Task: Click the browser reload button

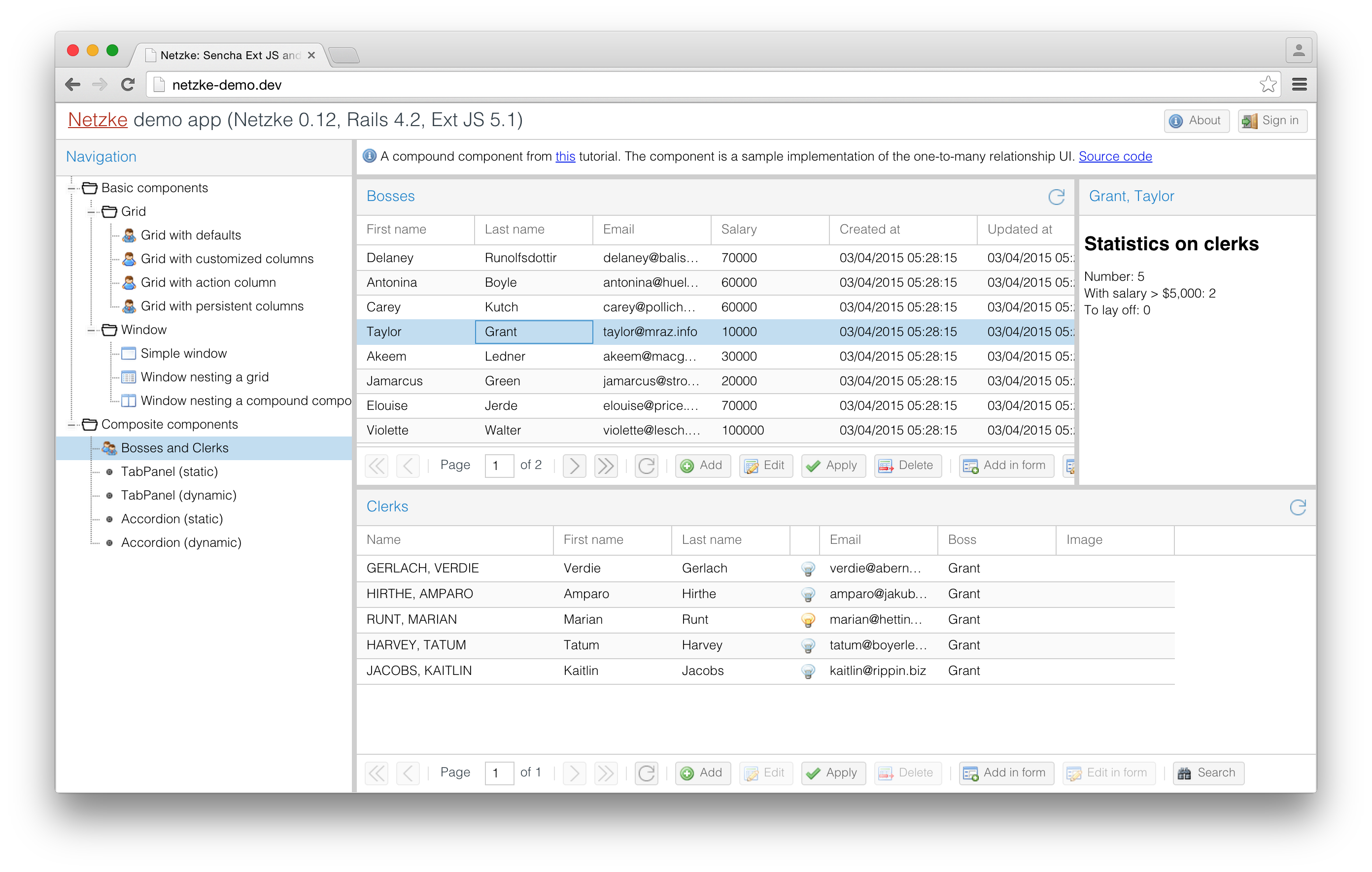Action: click(x=128, y=85)
